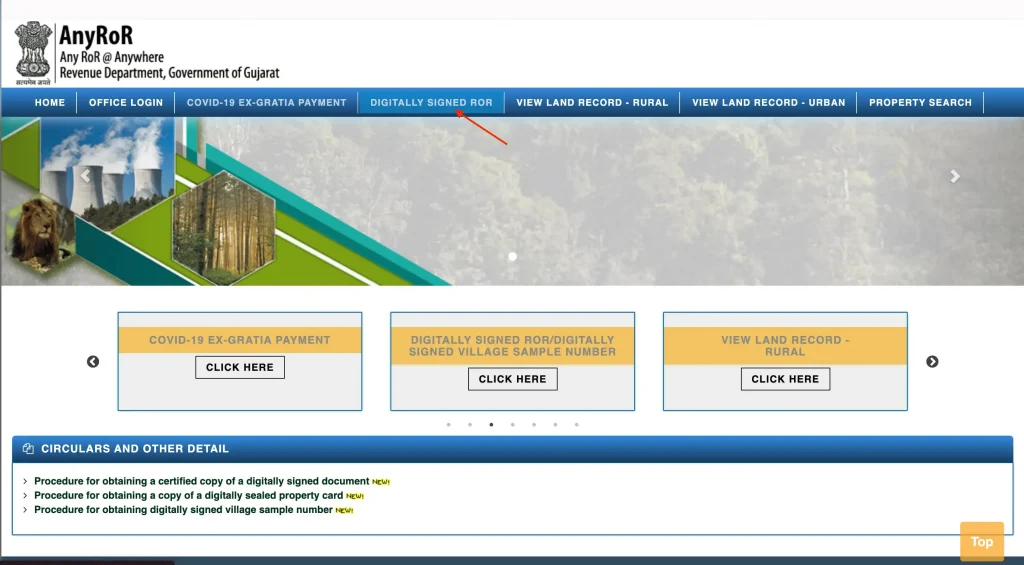Click the Circulars section document icon

tap(28, 449)
